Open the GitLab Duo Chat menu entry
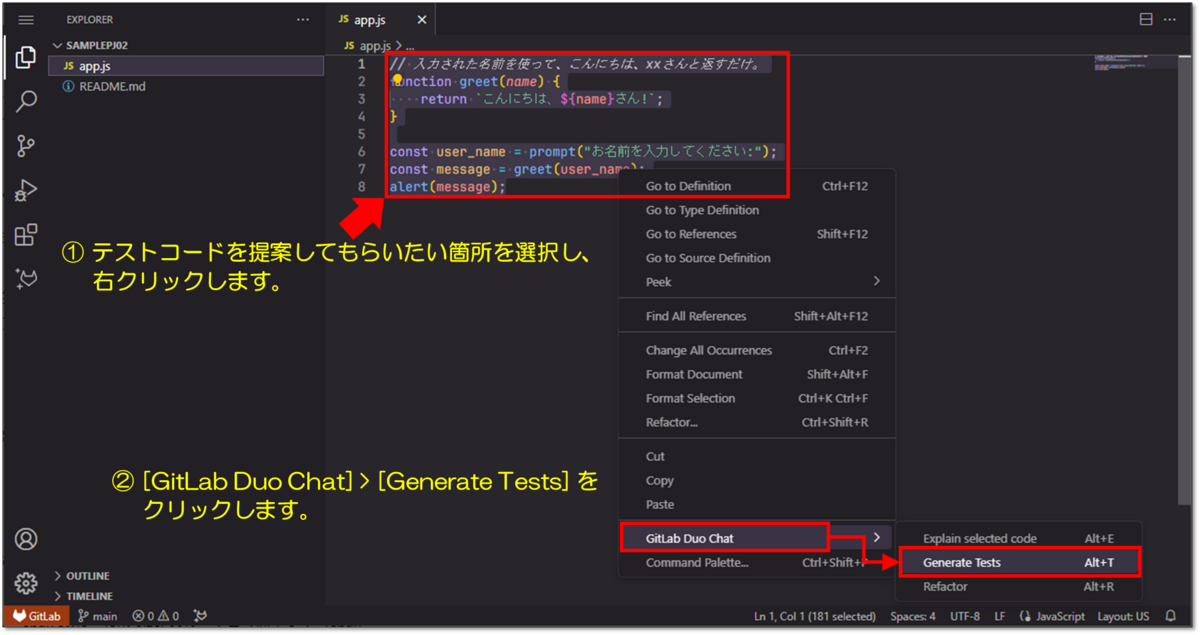The image size is (1200, 635). pos(757,538)
